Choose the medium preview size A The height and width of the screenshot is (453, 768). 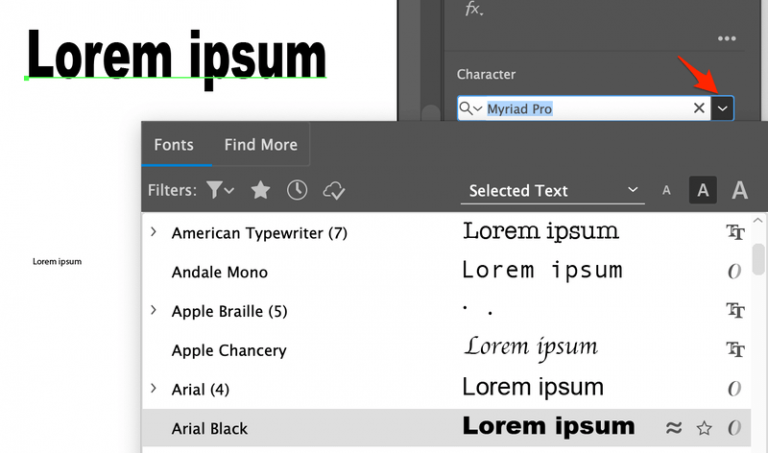coord(703,190)
